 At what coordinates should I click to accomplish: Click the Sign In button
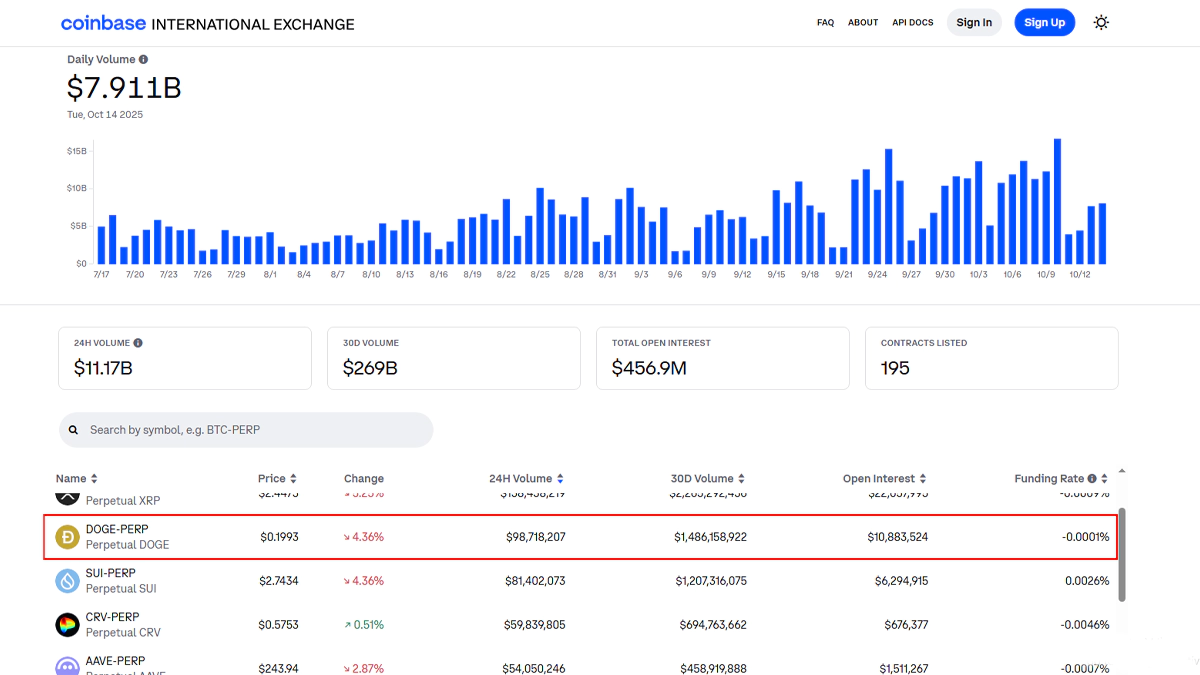(x=974, y=23)
